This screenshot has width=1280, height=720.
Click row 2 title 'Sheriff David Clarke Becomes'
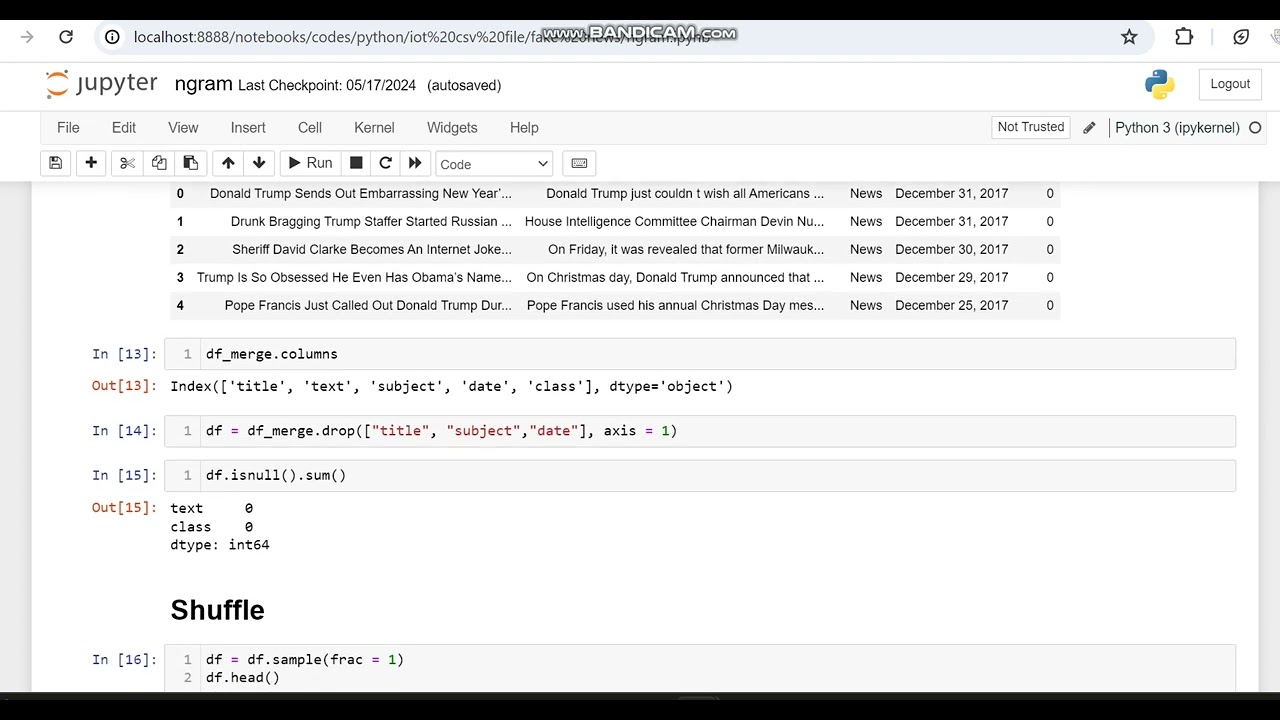pos(372,249)
